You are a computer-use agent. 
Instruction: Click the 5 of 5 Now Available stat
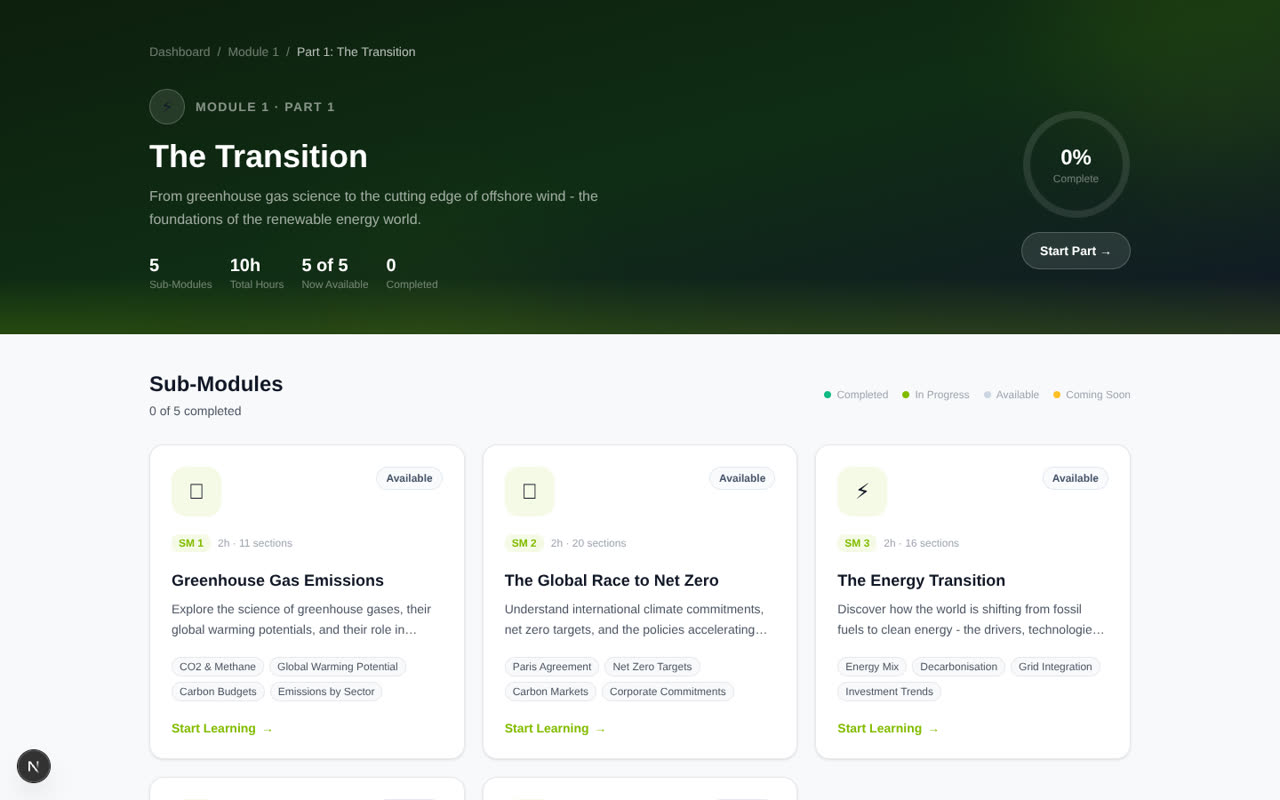[x=335, y=273]
